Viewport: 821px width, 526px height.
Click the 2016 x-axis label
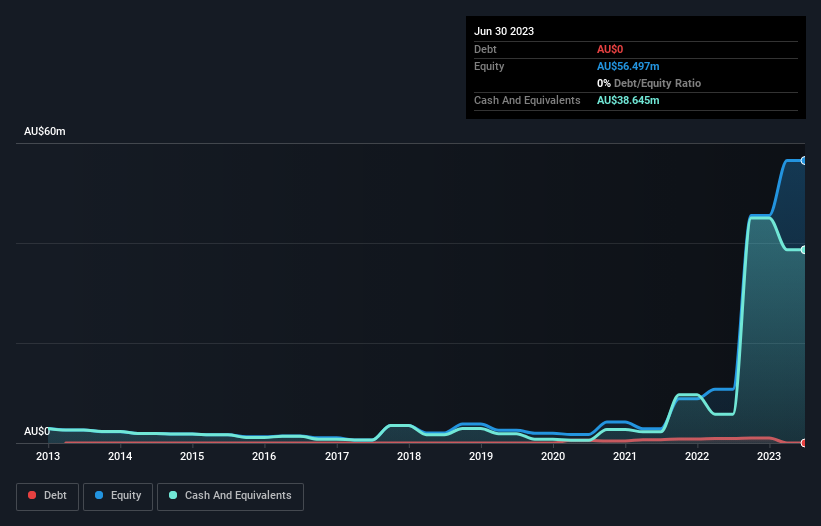264,456
